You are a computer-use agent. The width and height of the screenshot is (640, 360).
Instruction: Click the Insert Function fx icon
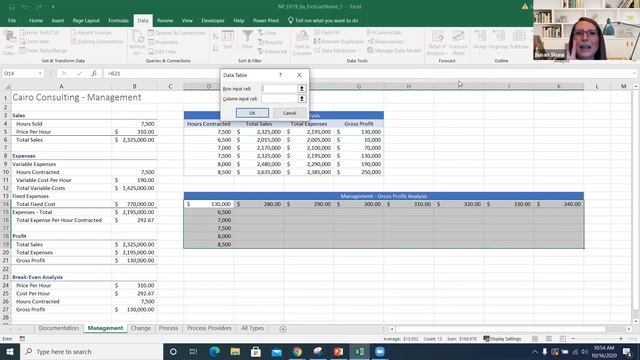93,73
